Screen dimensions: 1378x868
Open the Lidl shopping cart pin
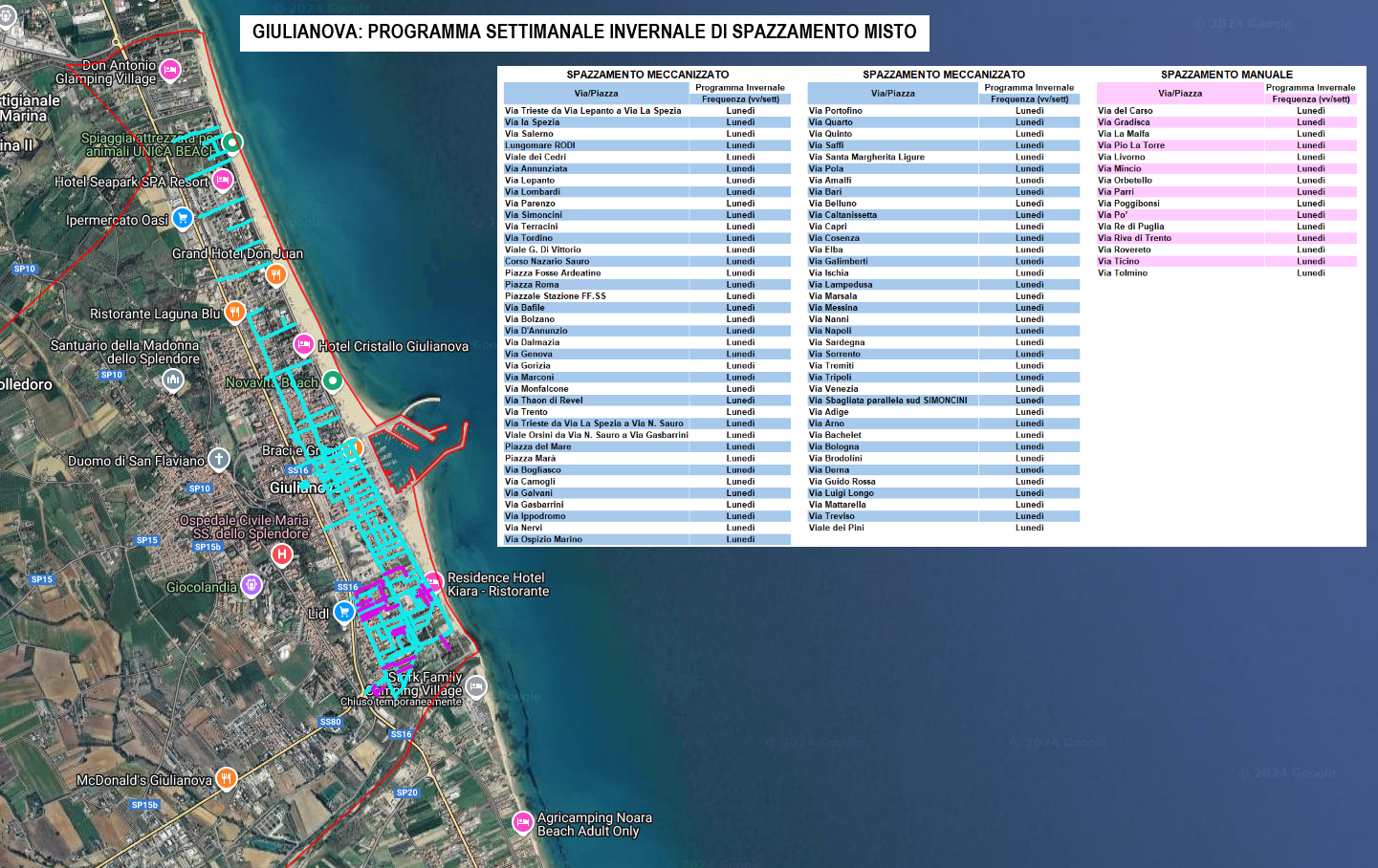[344, 612]
